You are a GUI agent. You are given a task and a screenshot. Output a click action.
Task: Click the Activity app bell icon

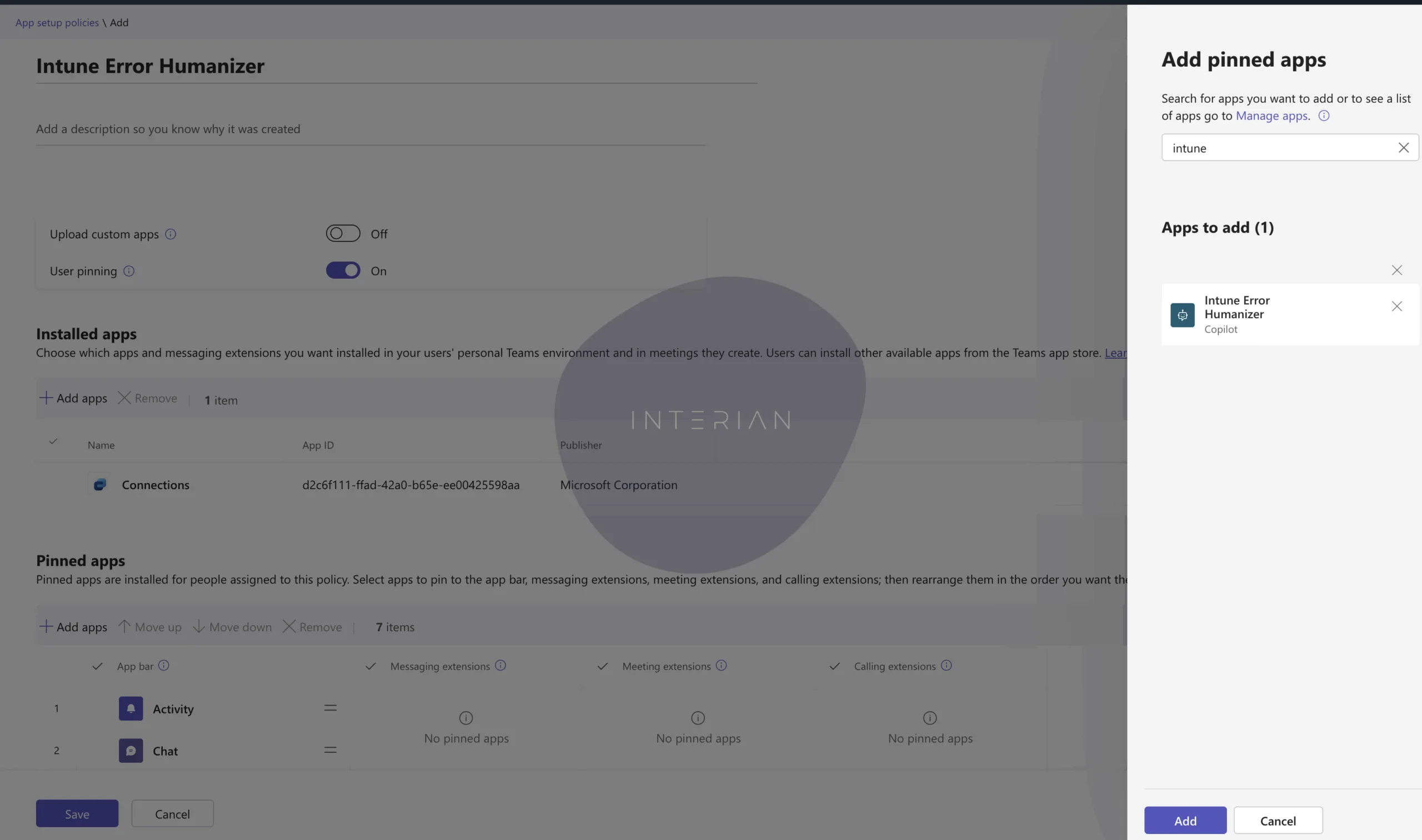pos(131,708)
